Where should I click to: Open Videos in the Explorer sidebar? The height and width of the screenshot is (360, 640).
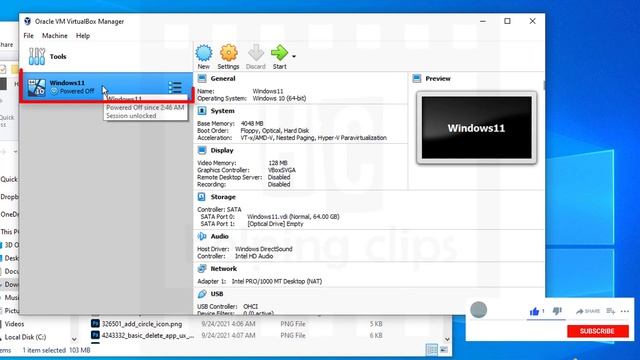coord(14,324)
